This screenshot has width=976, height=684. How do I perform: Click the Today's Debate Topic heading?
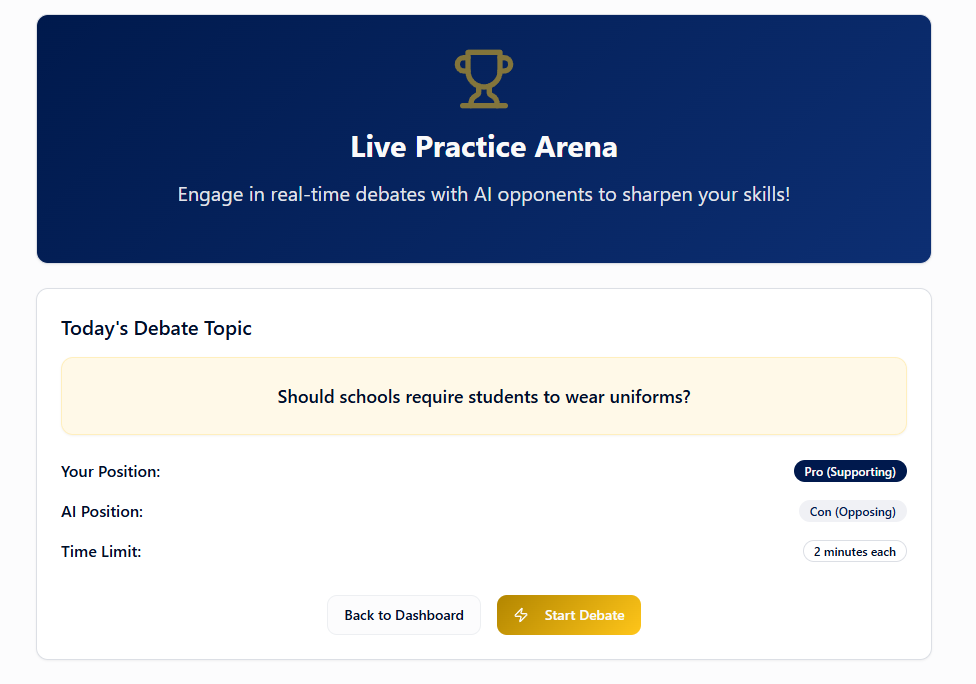click(x=156, y=328)
